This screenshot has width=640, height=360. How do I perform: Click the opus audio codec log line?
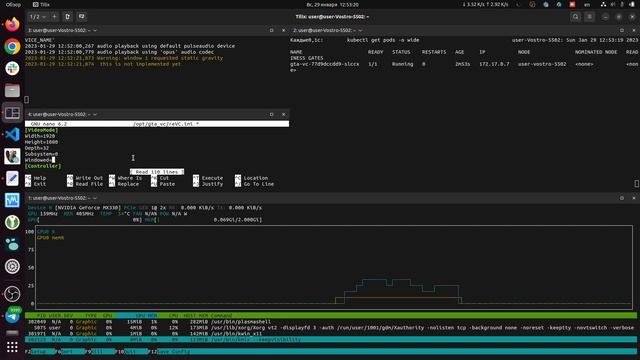pyautogui.click(x=119, y=52)
